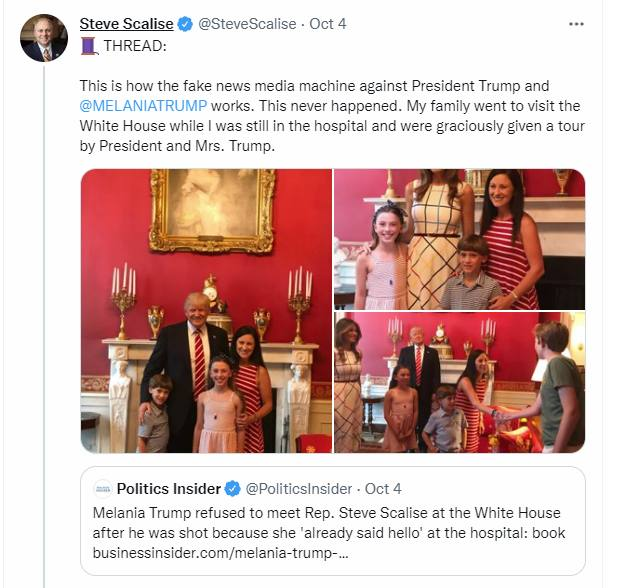This screenshot has width=629, height=588.
Task: Click the Steve Scalise display name
Action: pyautogui.click(x=128, y=24)
